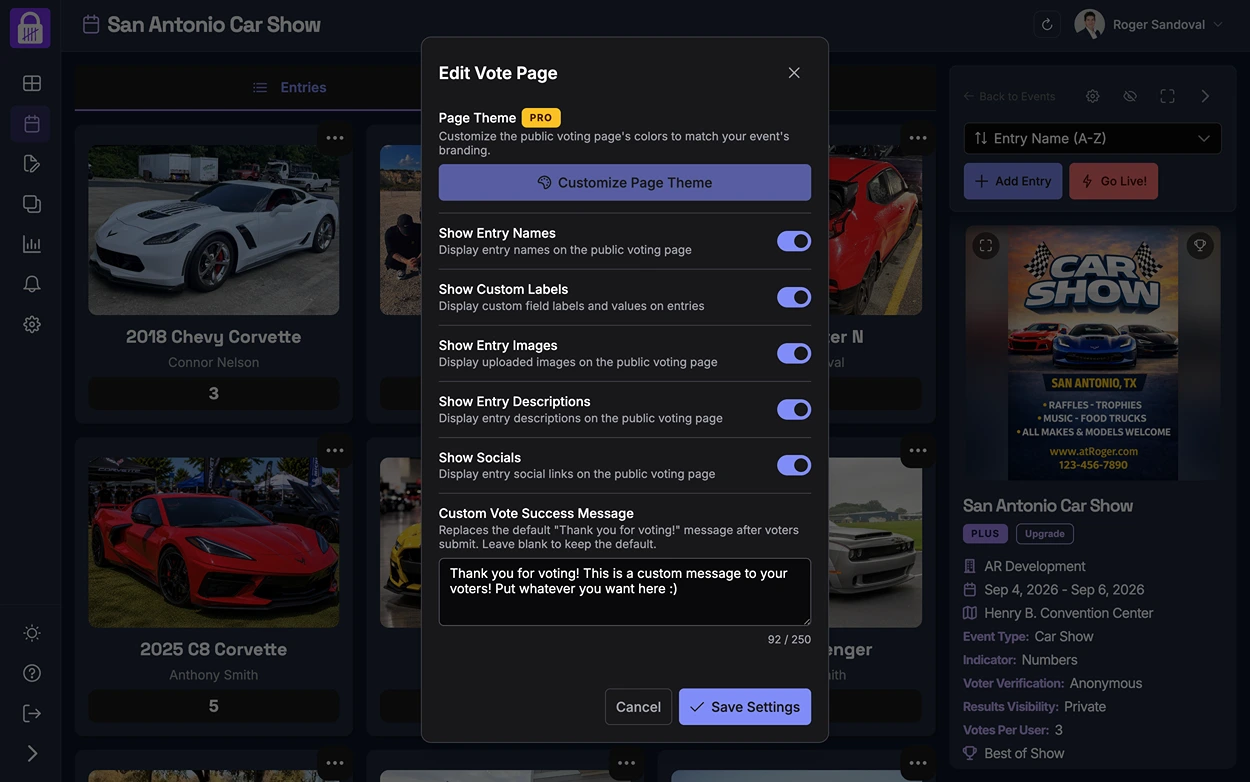Click Save Settings button
Viewport: 1250px width, 782px height.
pyautogui.click(x=745, y=707)
